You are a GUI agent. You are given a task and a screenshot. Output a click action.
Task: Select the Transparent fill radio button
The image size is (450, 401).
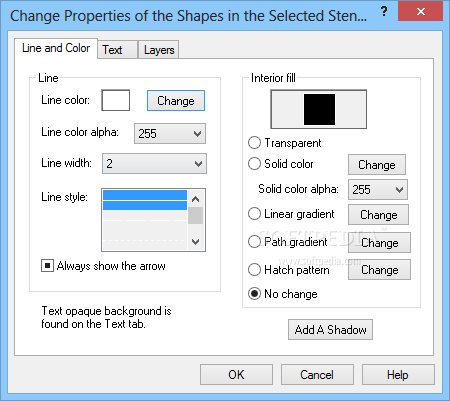tap(254, 143)
